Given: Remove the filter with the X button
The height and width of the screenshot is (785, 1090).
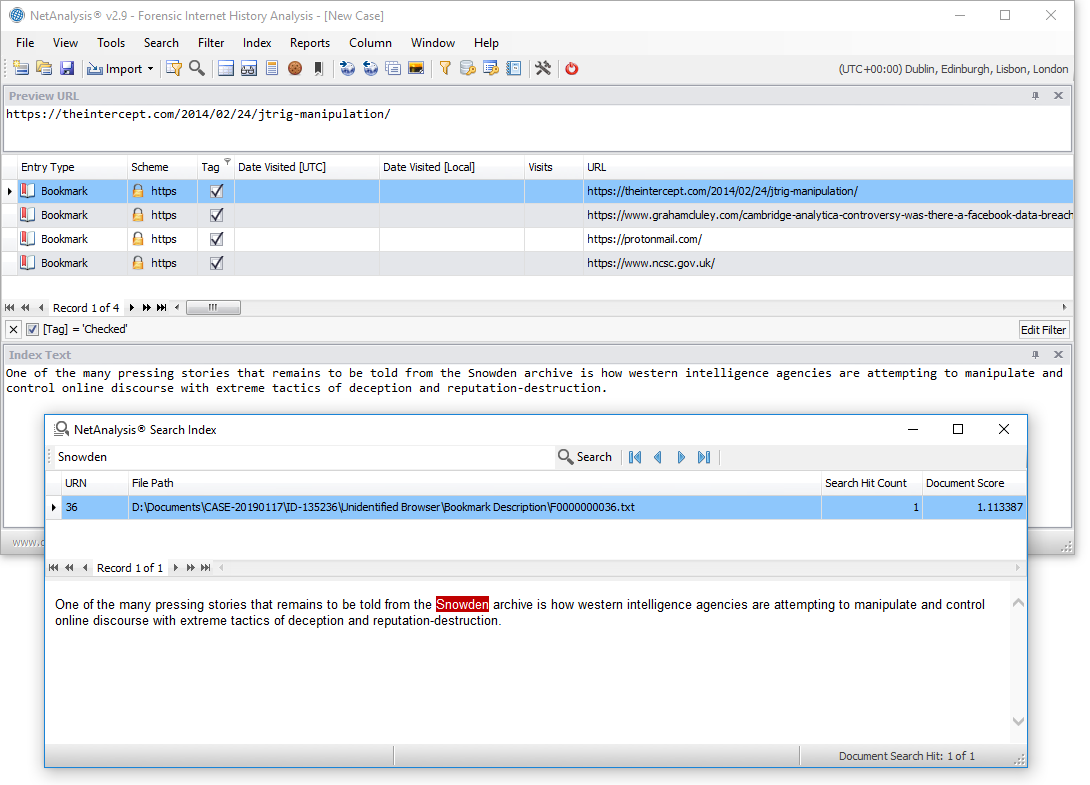Looking at the screenshot, I should point(13,329).
